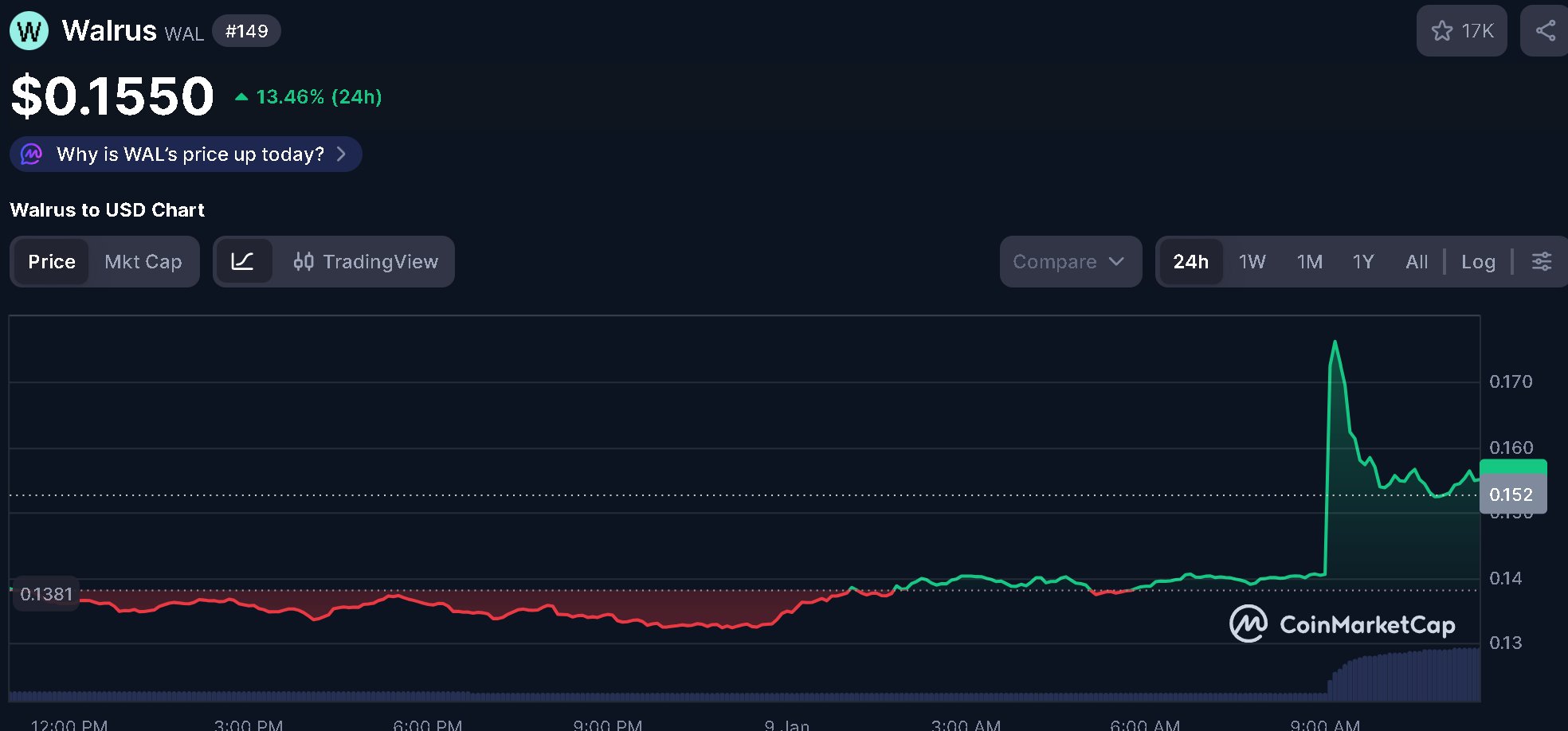Screen dimensions: 1568x731
Task: Click the 24h green percentage change indicator
Action: (308, 97)
